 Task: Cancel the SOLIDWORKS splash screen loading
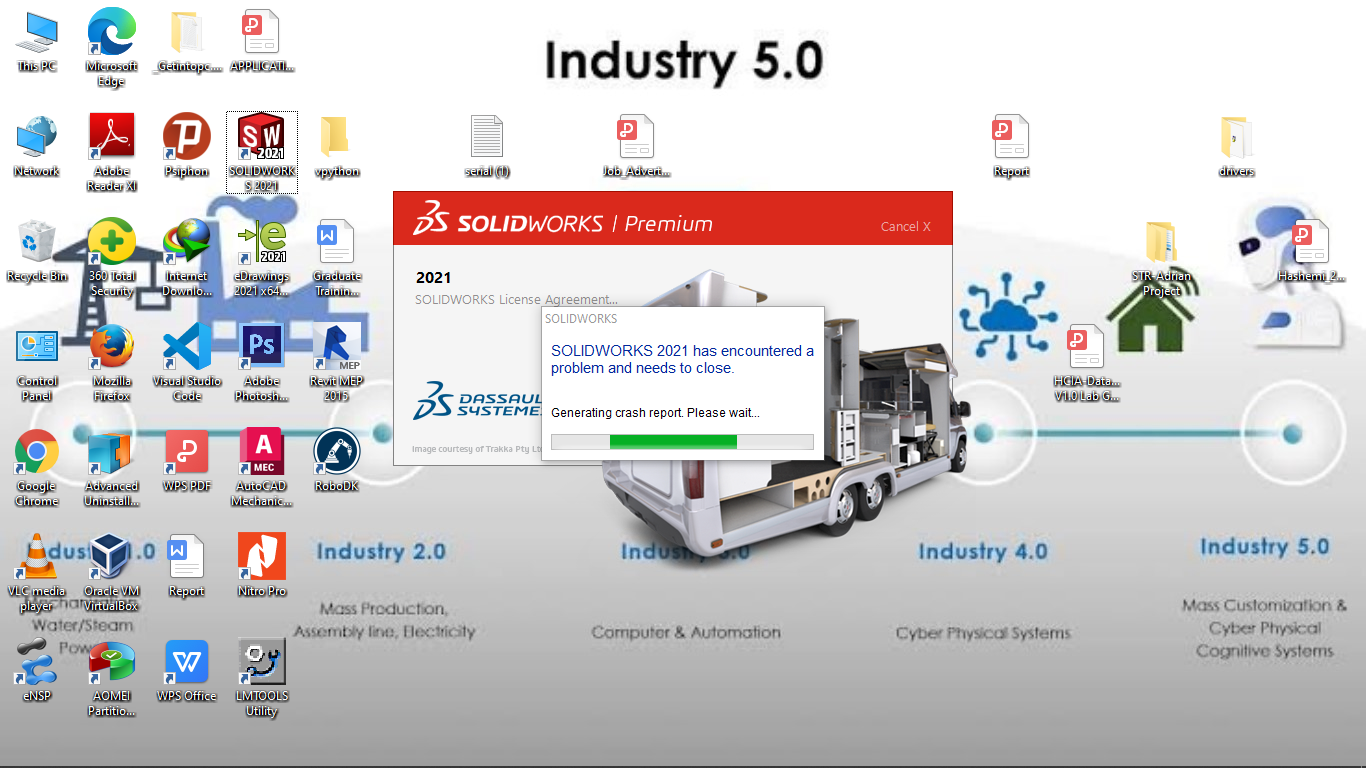905,226
